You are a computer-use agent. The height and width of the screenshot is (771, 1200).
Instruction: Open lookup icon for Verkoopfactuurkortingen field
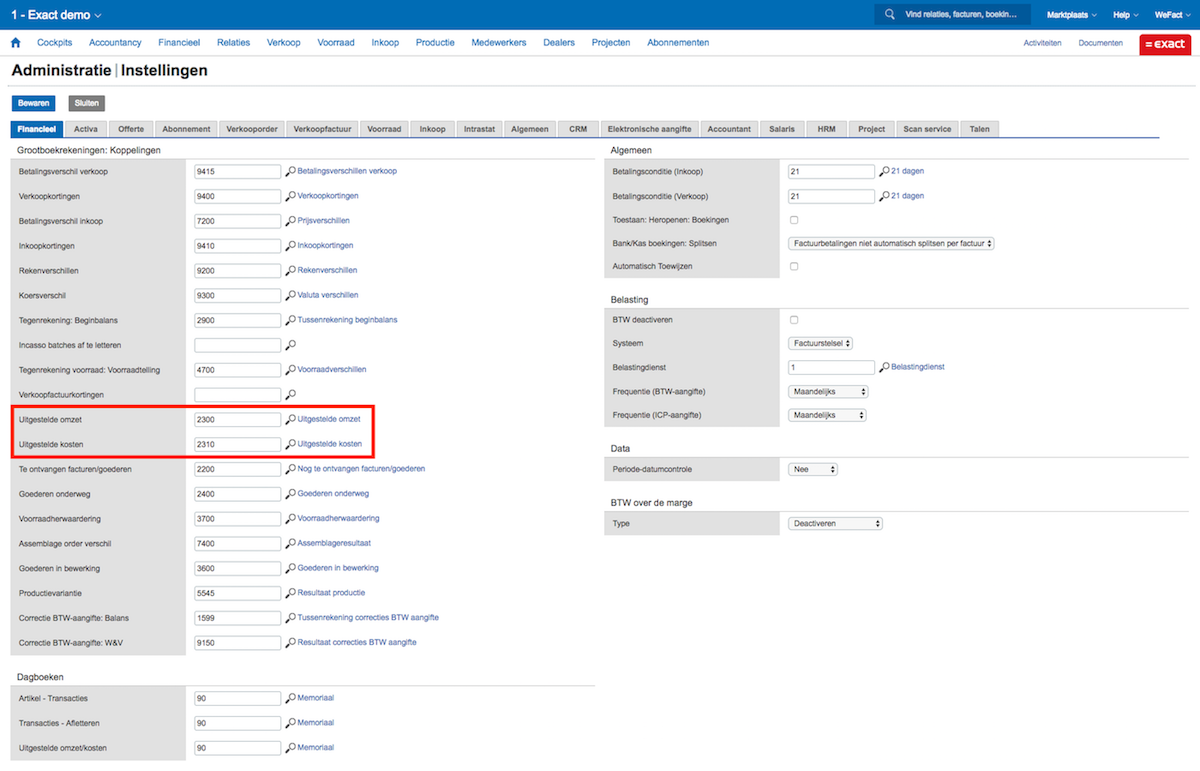tap(291, 395)
